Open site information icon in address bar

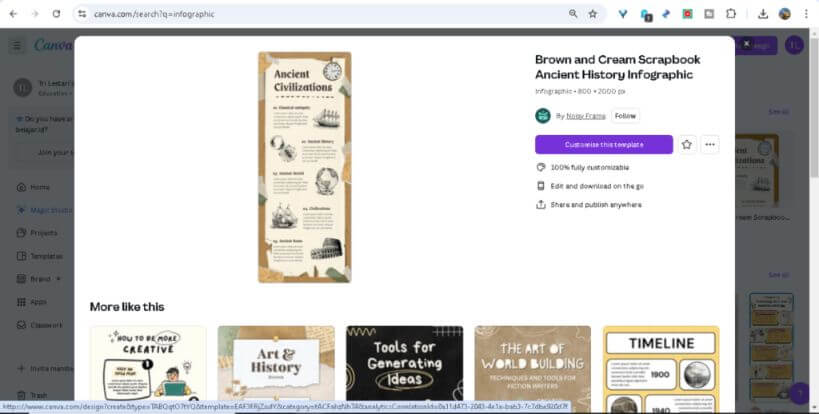click(82, 14)
